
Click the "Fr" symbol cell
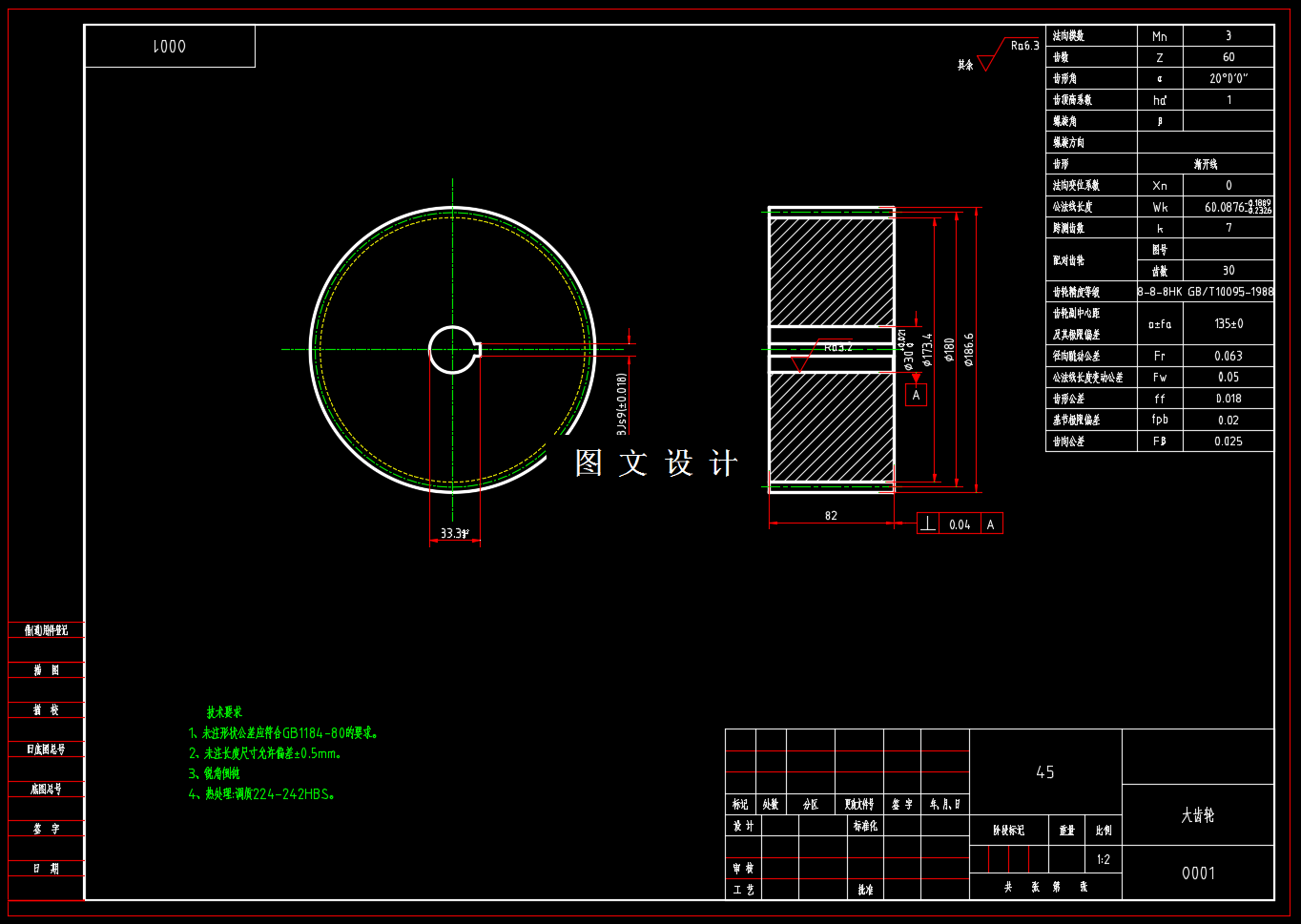[x=1160, y=356]
